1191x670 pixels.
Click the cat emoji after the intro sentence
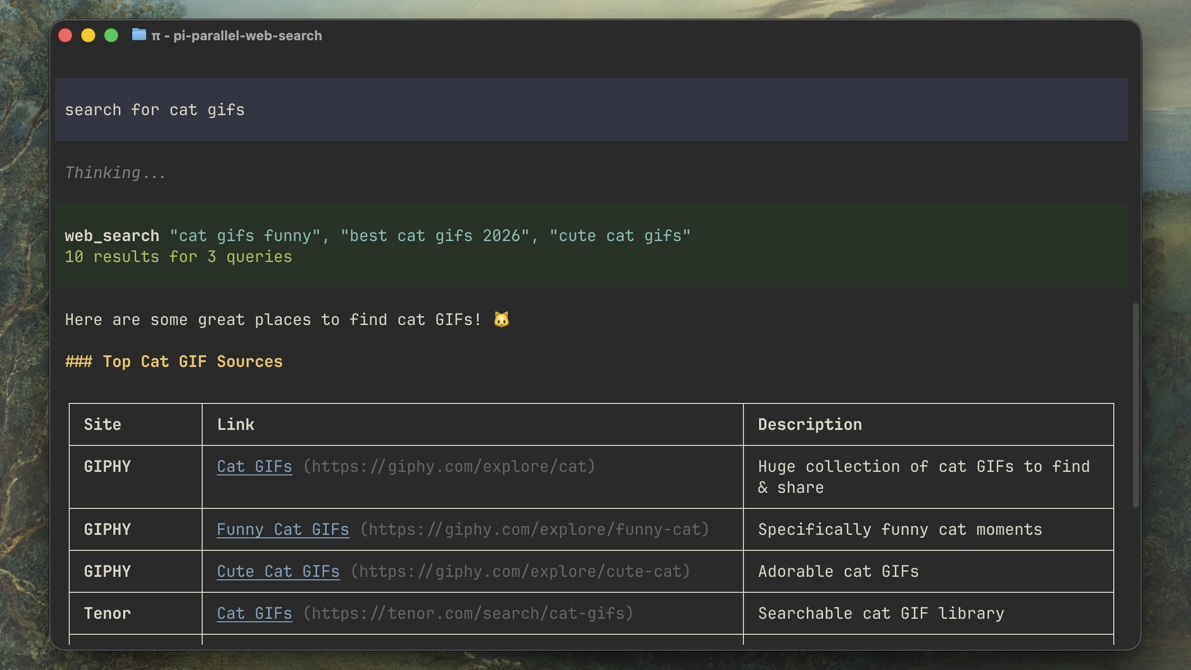coord(501,320)
